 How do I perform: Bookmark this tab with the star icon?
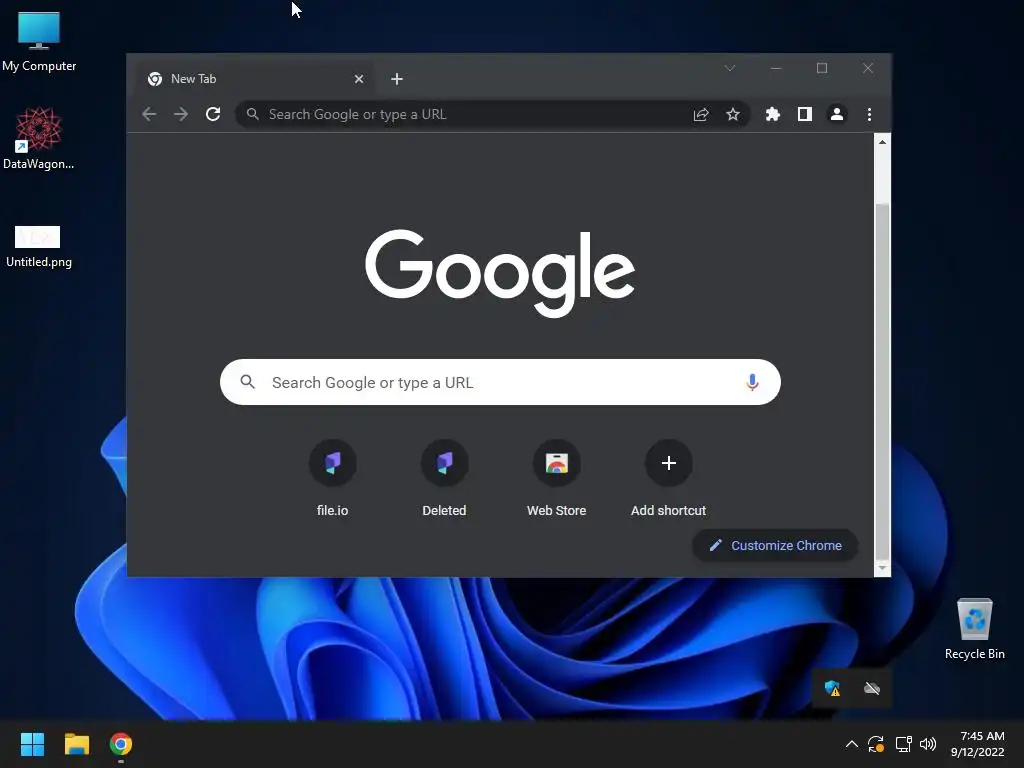[733, 114]
